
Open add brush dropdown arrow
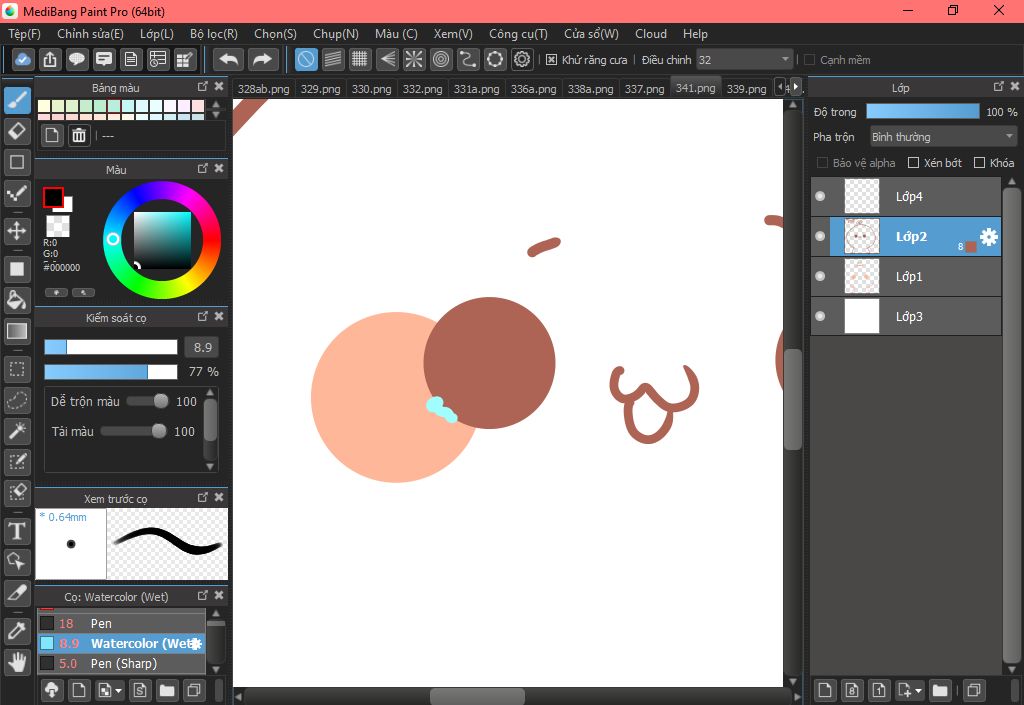point(118,690)
